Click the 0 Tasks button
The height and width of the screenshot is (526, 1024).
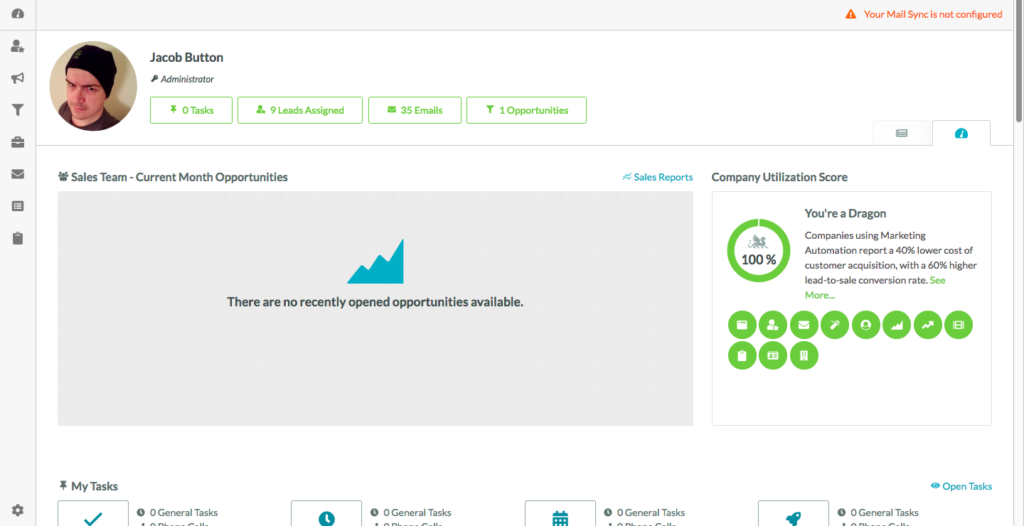(x=191, y=110)
